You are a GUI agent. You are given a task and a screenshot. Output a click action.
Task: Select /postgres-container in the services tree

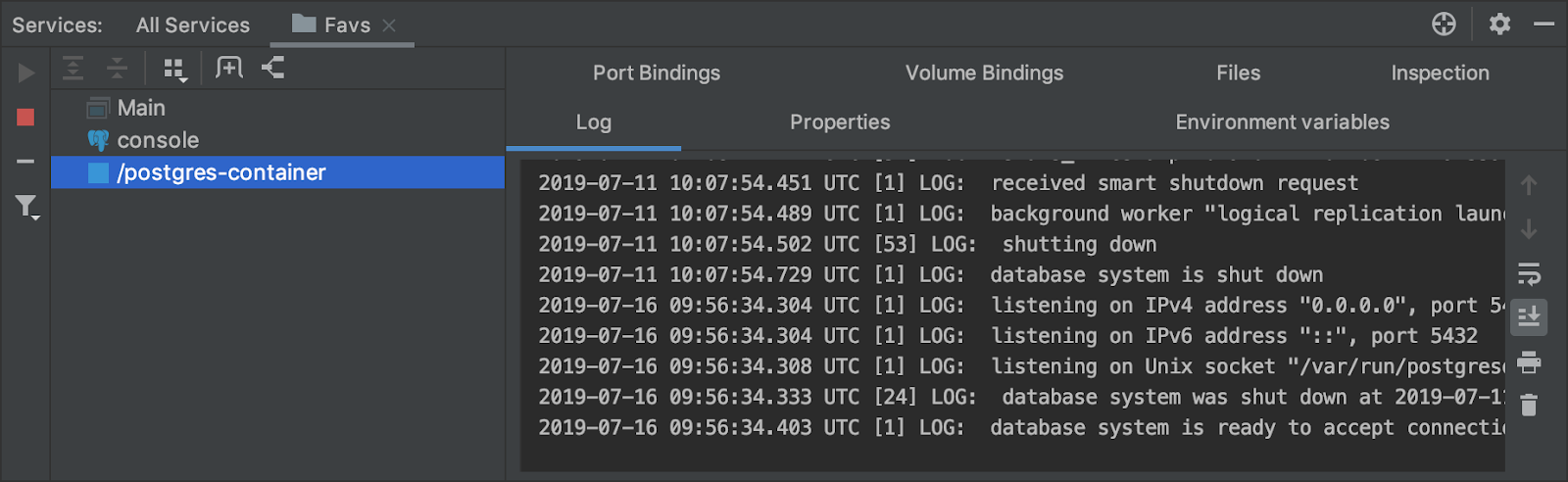point(278,172)
